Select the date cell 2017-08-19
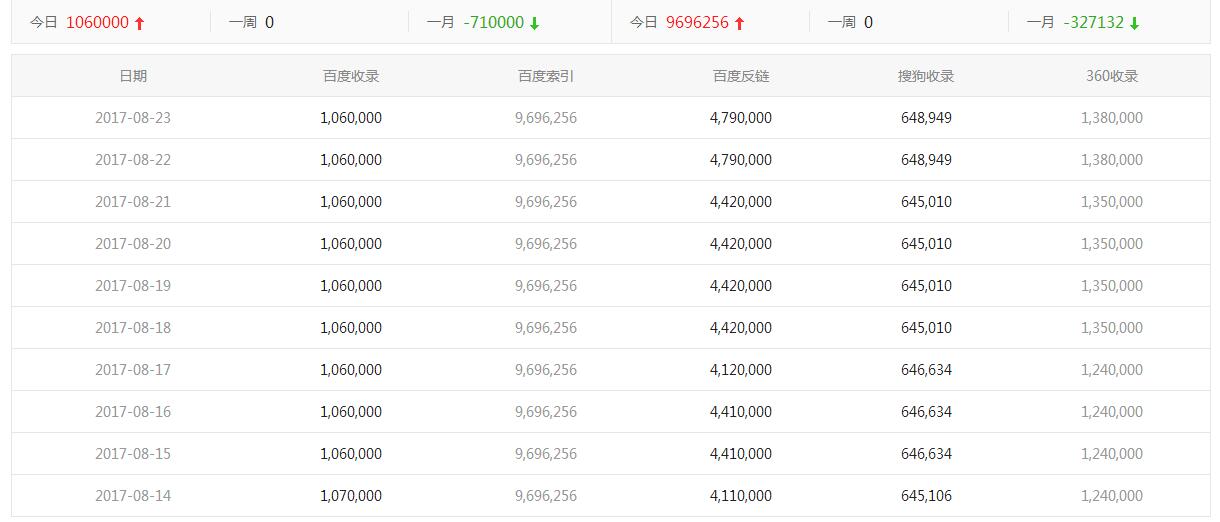The height and width of the screenshot is (522, 1220). tap(133, 286)
